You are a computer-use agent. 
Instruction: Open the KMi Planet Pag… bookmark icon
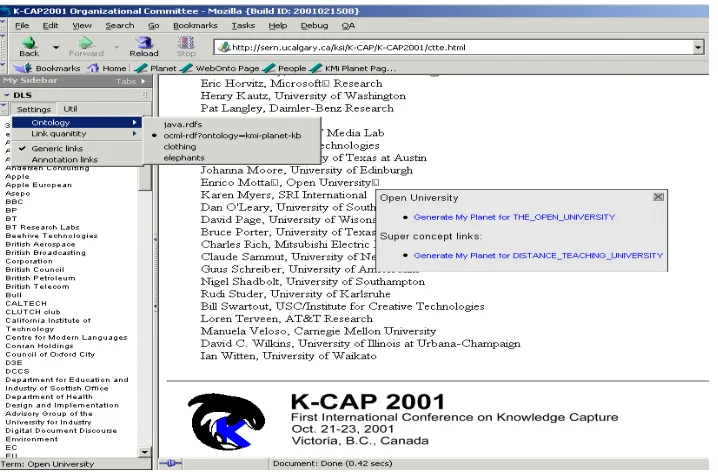tap(315, 68)
